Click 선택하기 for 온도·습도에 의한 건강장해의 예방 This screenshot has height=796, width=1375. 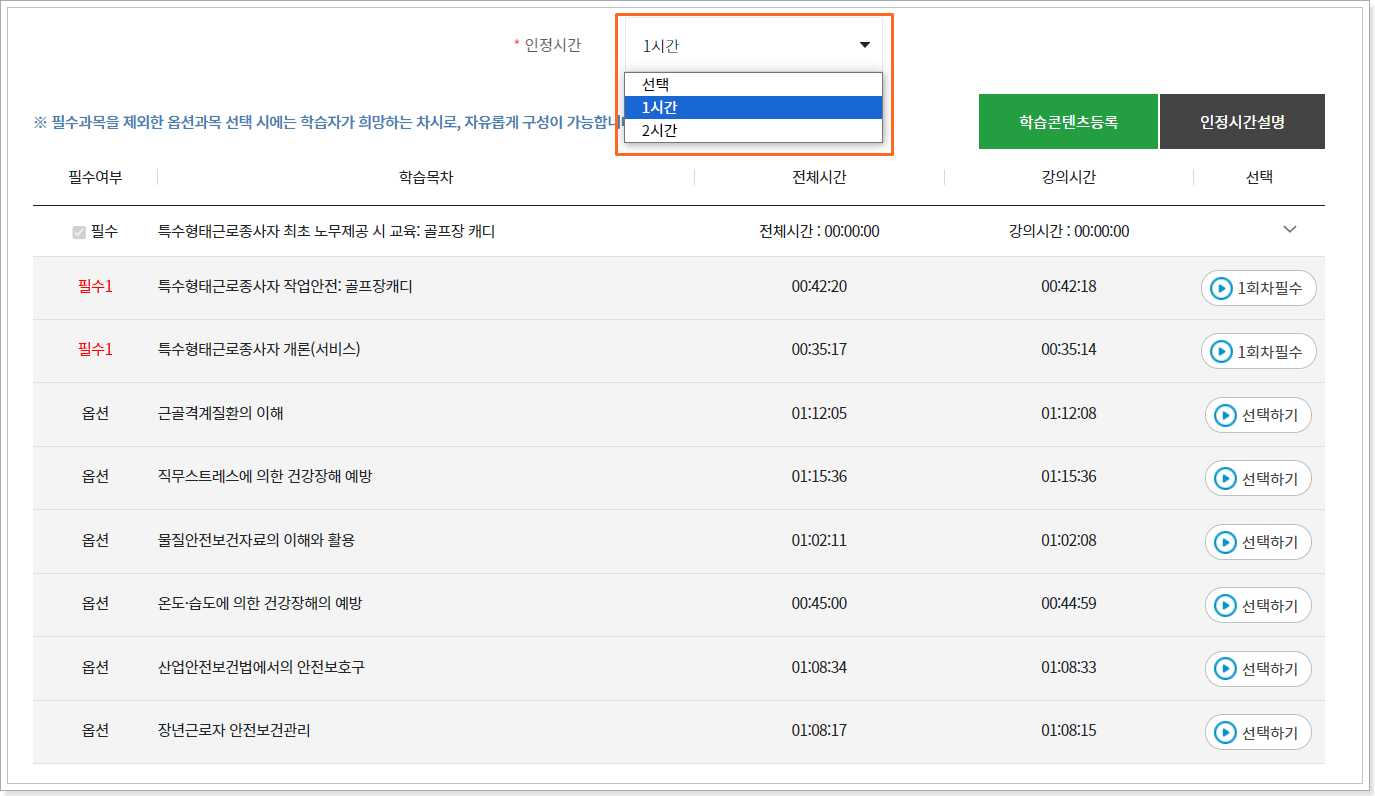1258,605
